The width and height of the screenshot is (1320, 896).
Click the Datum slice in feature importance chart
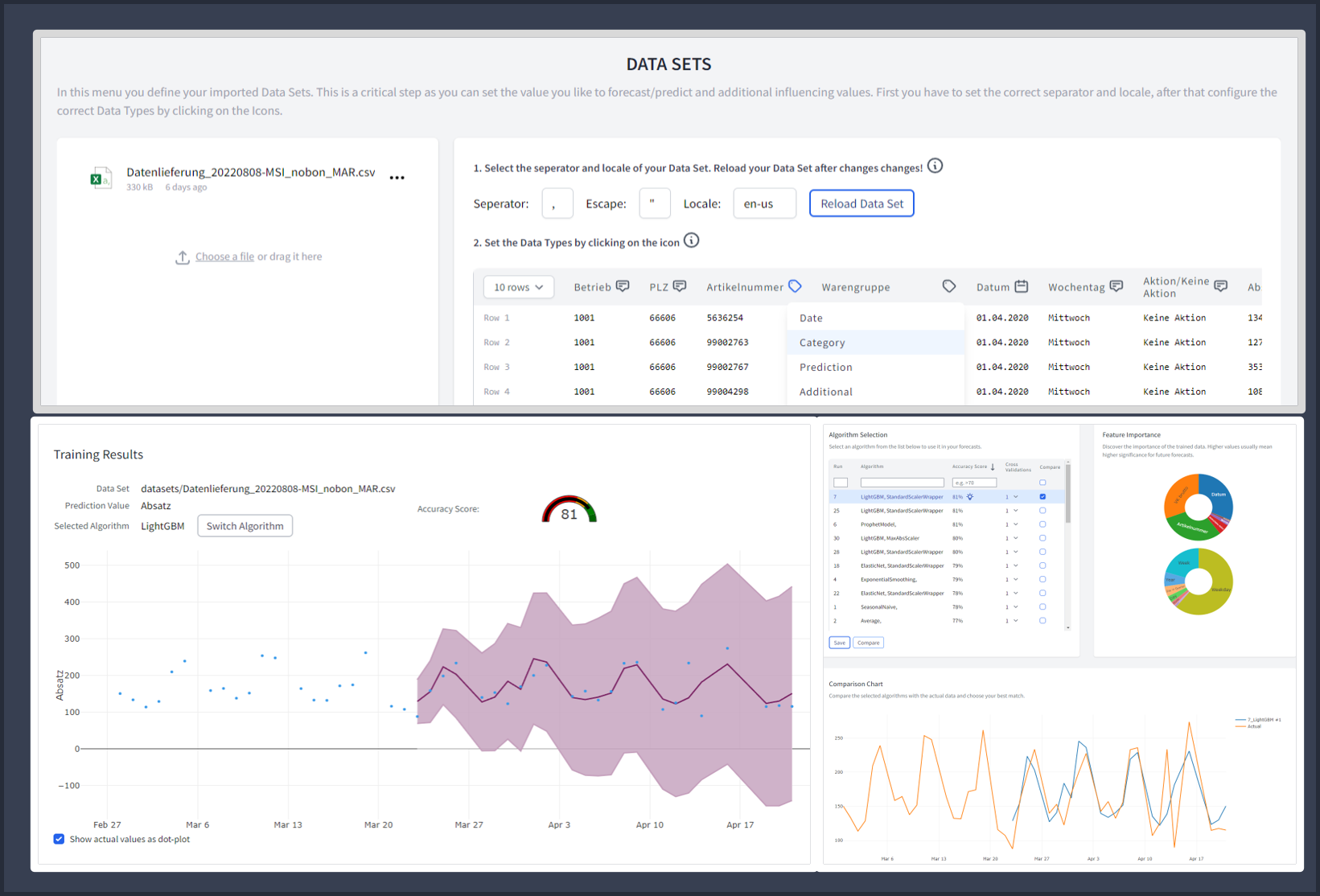[1218, 492]
